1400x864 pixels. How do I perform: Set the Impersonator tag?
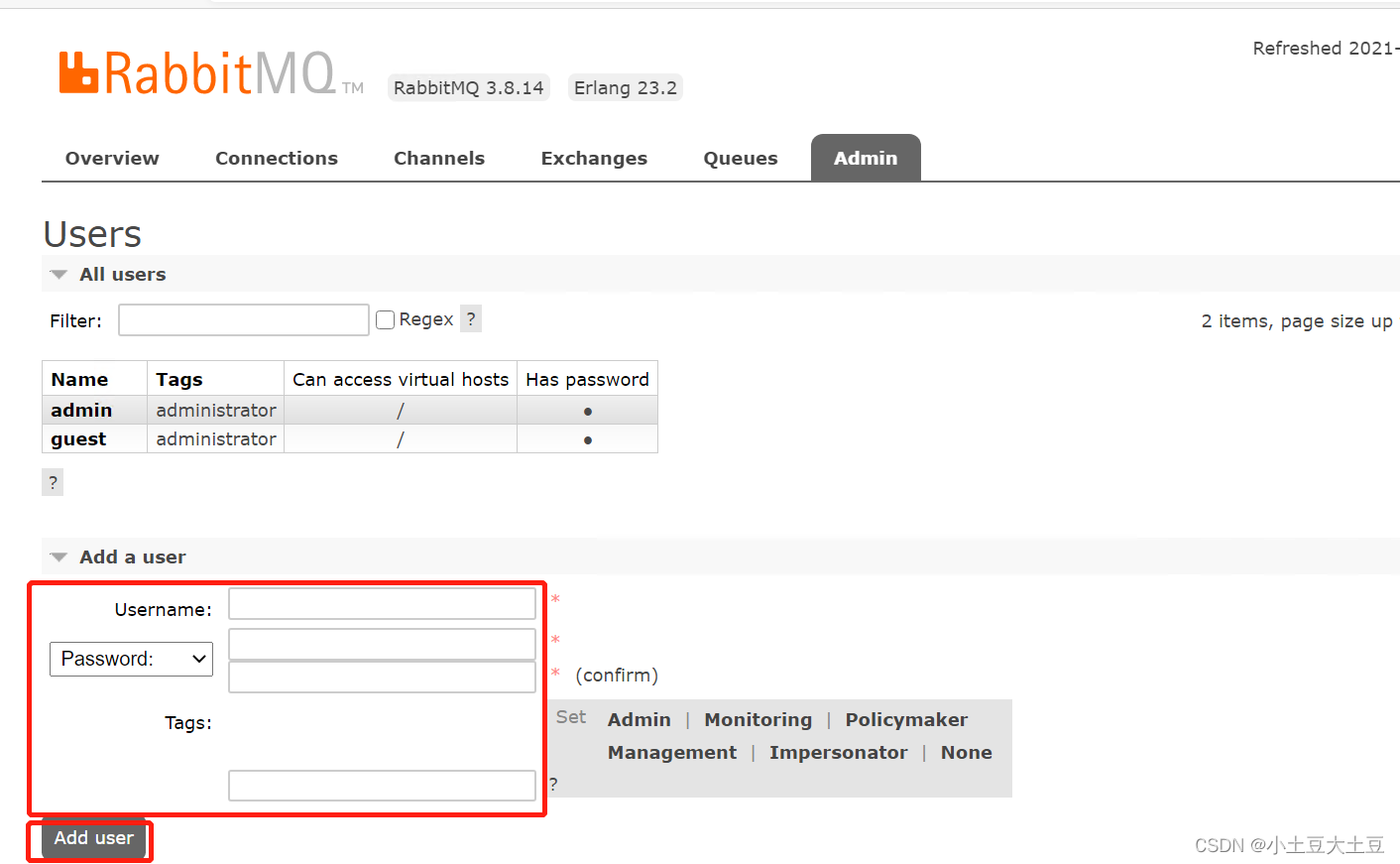(x=839, y=753)
